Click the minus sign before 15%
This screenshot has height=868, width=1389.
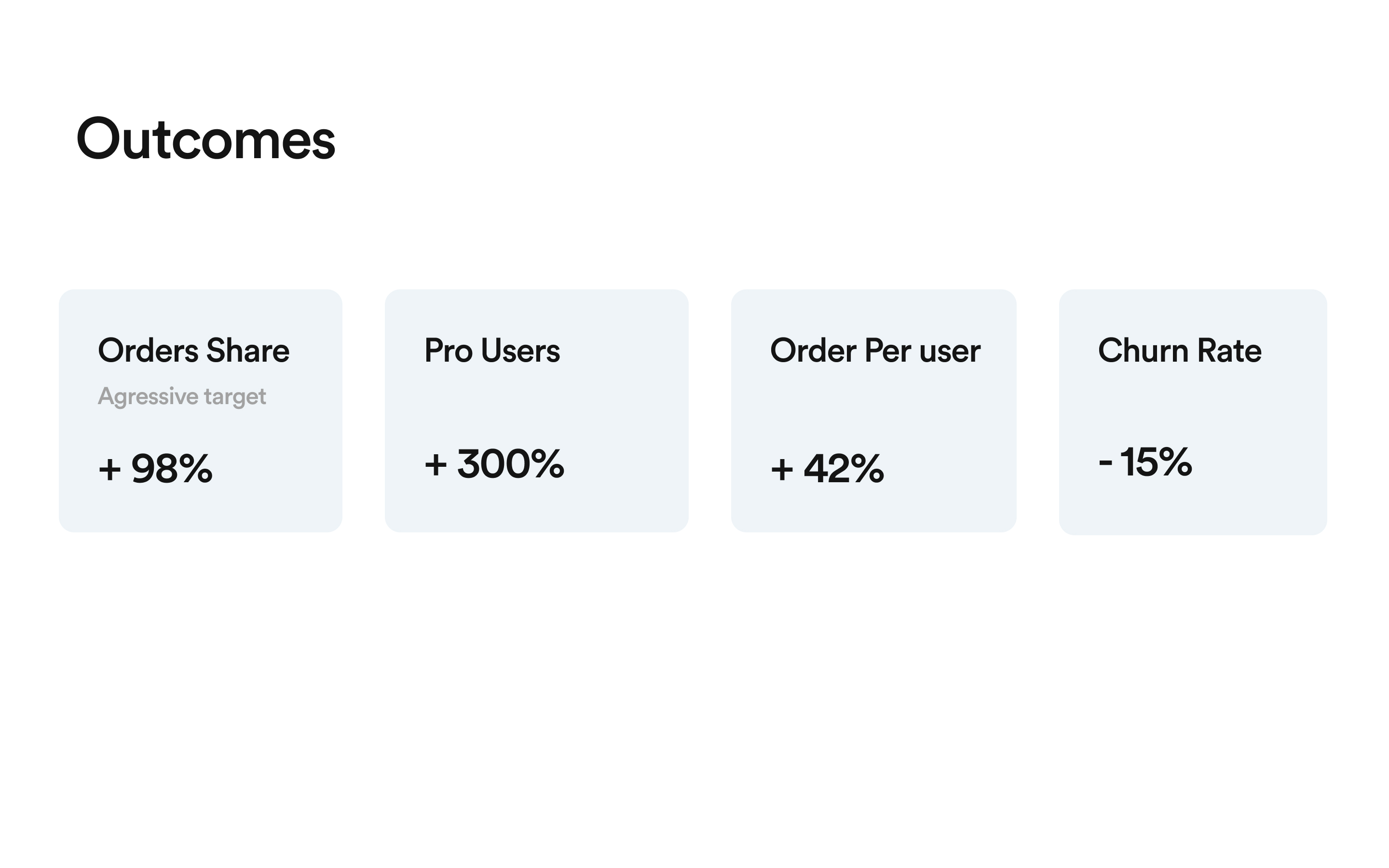point(1105,463)
